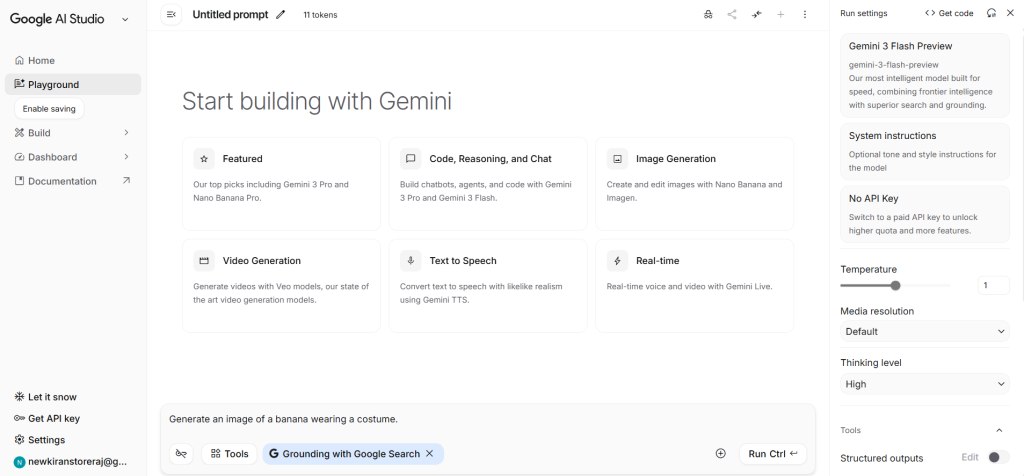
Task: Toggle the Structured outputs switch
Action: [x=997, y=458]
